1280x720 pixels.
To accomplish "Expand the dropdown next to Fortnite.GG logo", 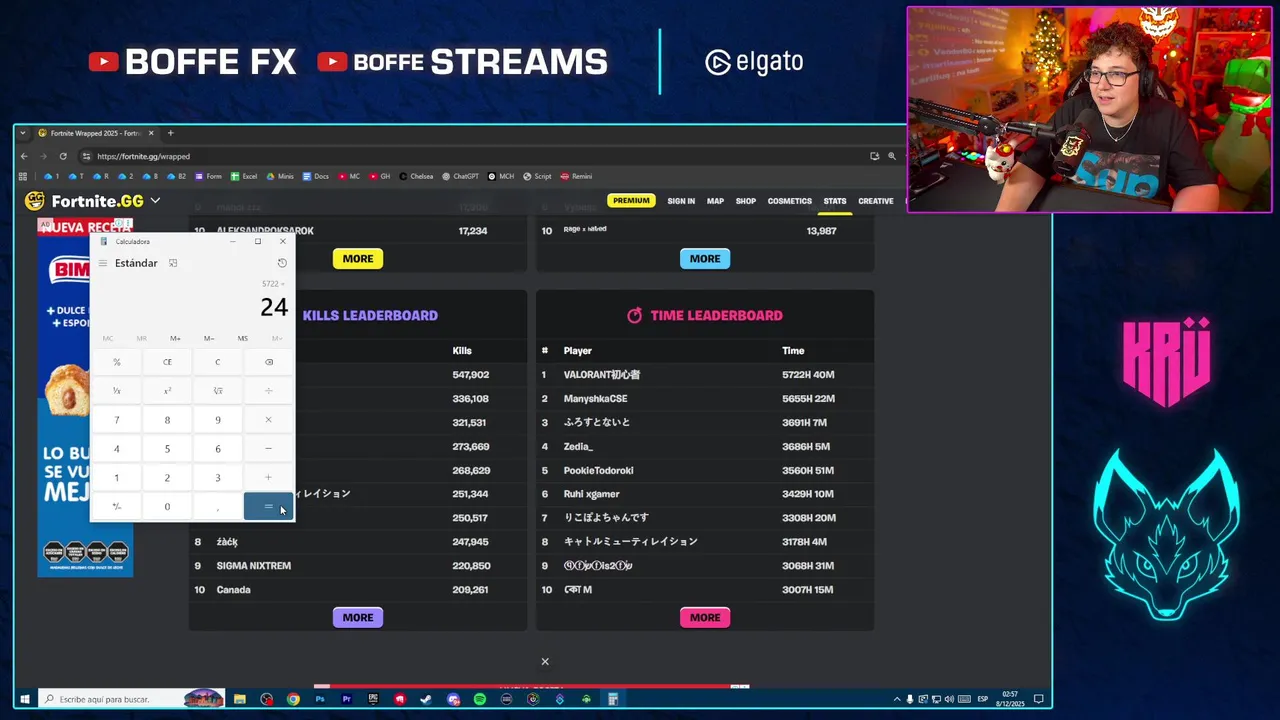I will [x=155, y=201].
